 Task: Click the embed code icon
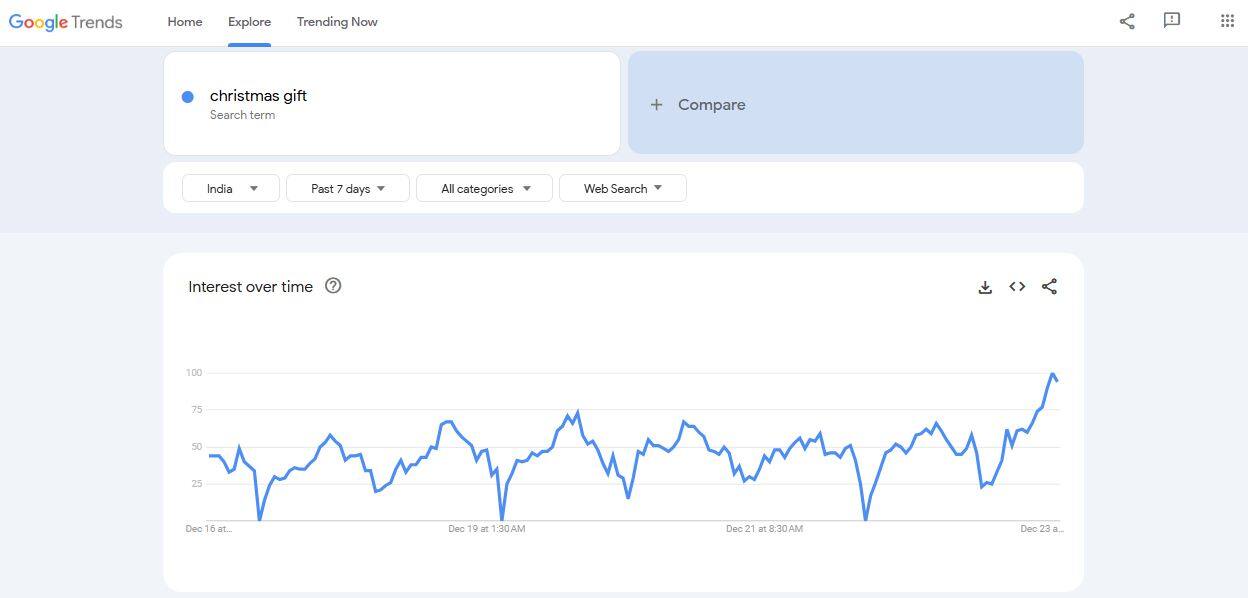[1017, 287]
